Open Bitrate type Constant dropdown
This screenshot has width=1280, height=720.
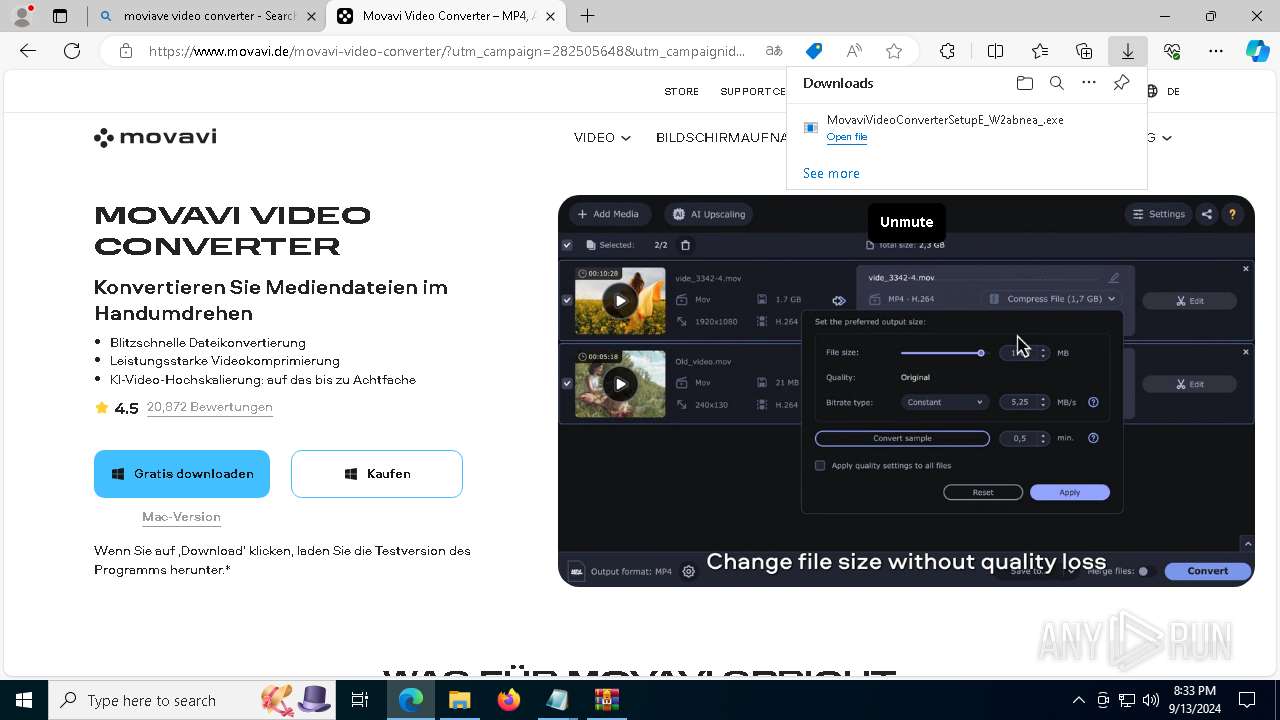coord(944,402)
